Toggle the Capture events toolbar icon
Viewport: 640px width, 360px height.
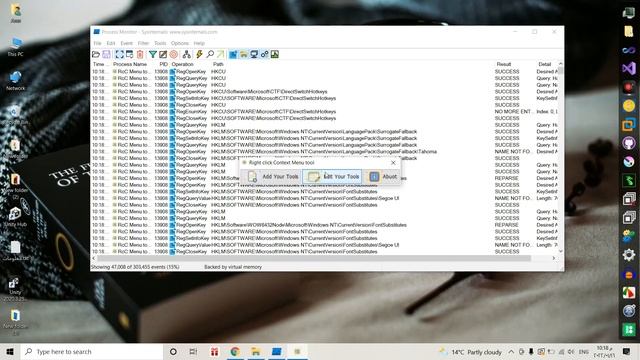(119, 54)
